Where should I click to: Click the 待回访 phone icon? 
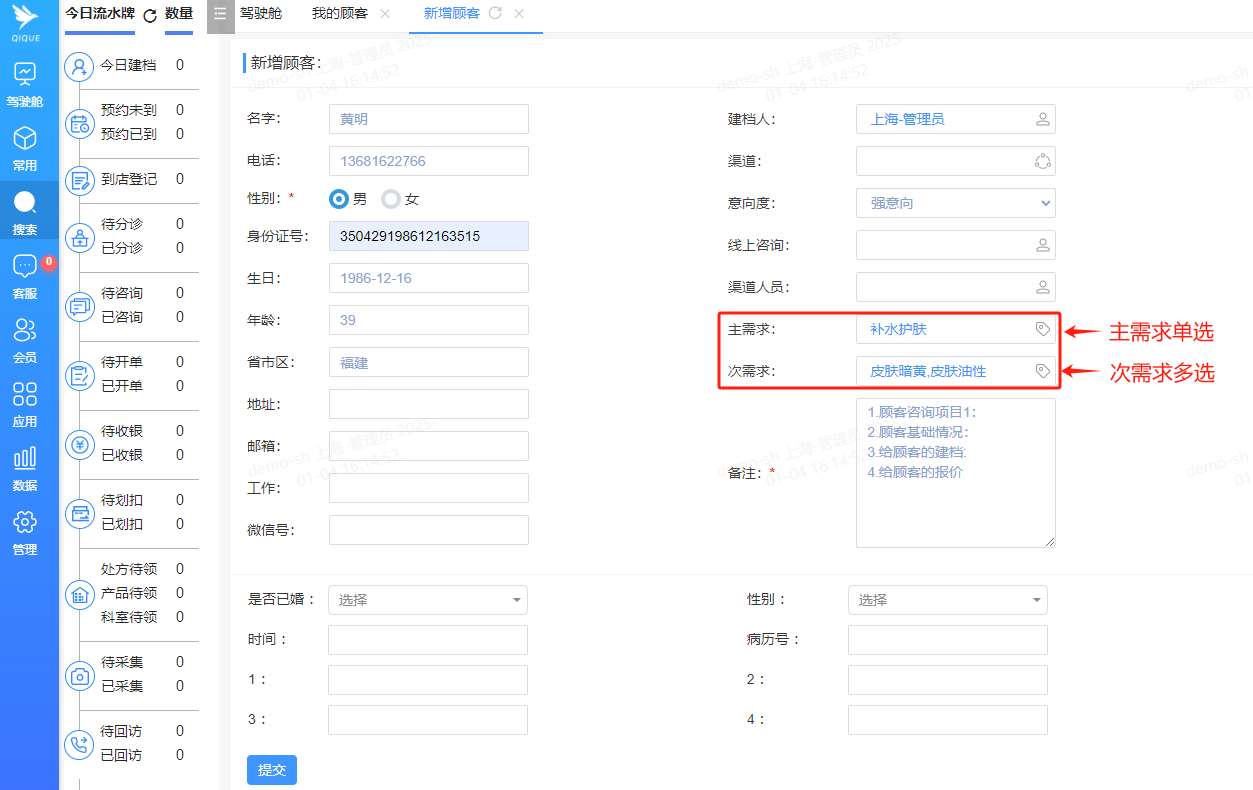click(x=80, y=744)
